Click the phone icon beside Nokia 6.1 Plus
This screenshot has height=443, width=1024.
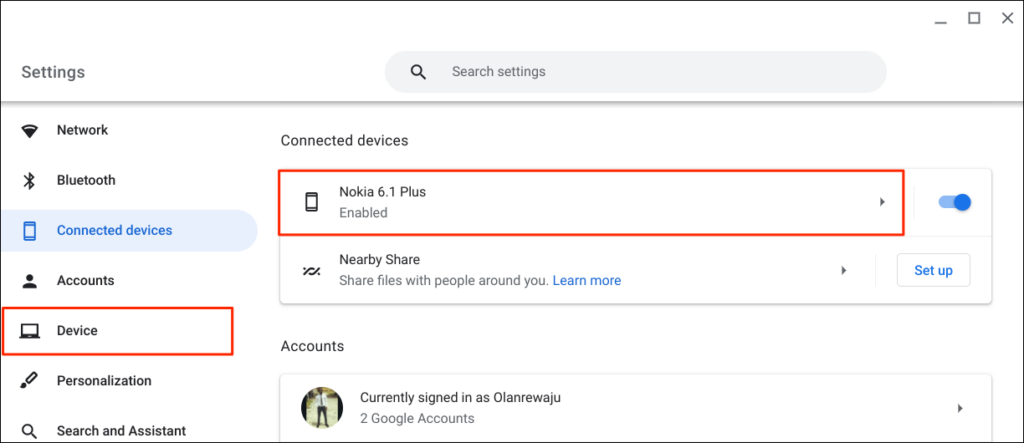click(311, 202)
